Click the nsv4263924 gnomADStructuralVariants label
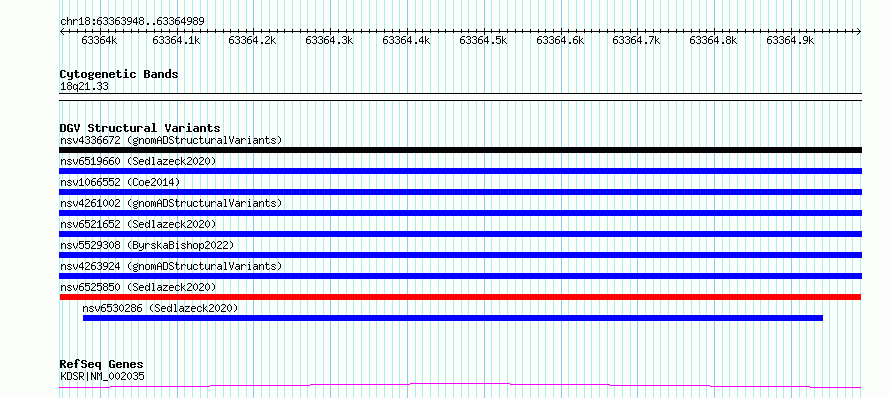 tap(171, 266)
